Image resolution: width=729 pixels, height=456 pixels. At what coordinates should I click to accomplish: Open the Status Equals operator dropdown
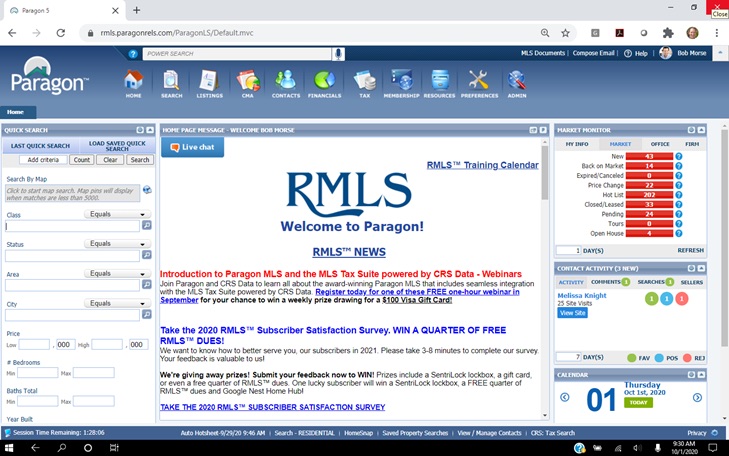[118, 244]
